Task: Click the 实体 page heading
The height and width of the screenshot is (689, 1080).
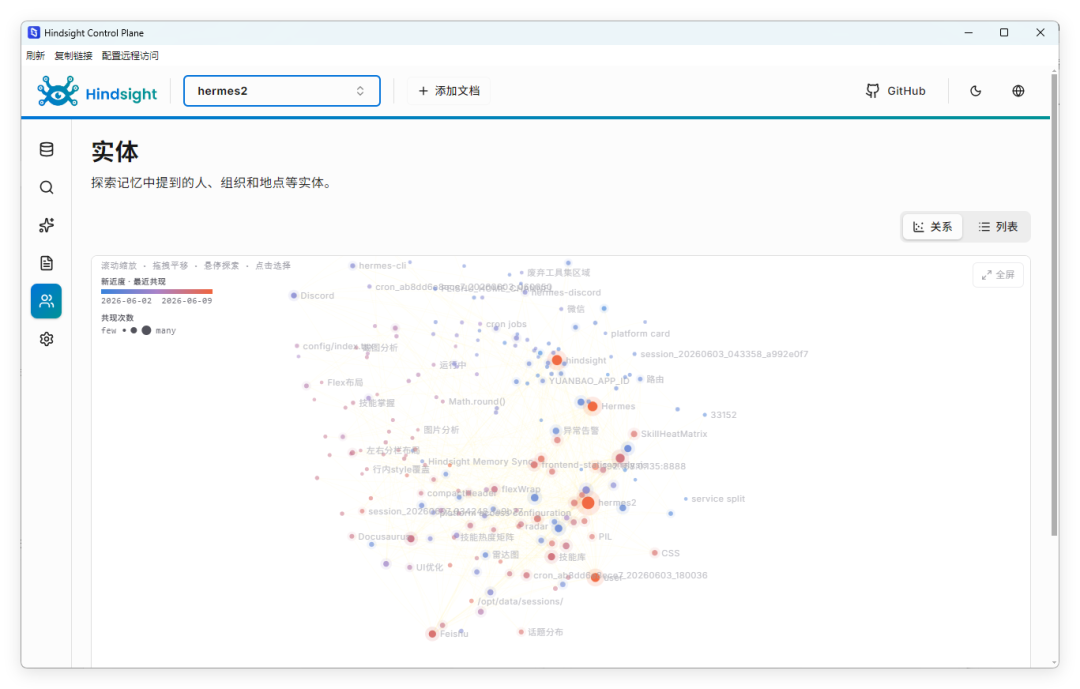Action: (x=115, y=152)
